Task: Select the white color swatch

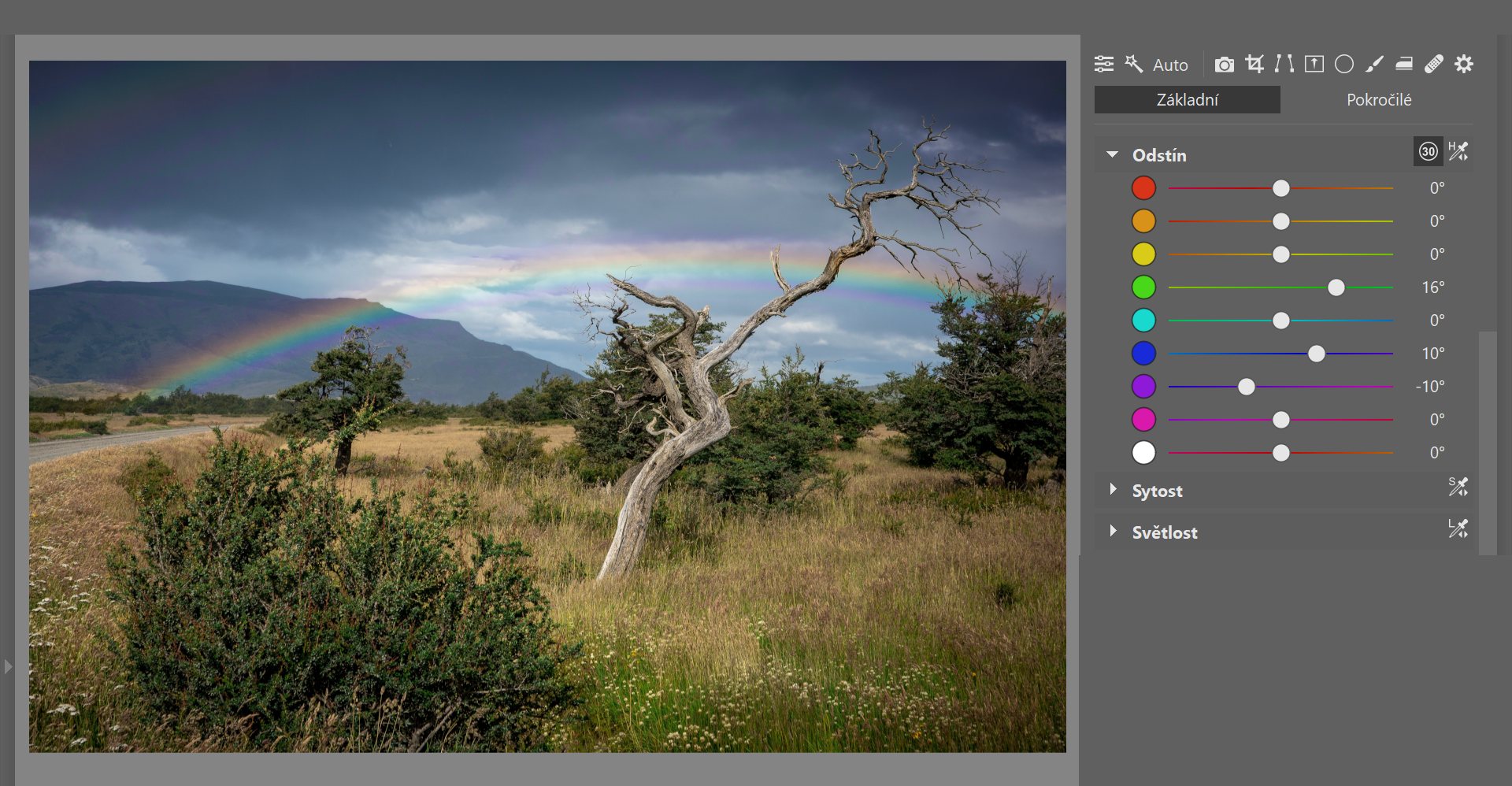Action: pyautogui.click(x=1143, y=453)
